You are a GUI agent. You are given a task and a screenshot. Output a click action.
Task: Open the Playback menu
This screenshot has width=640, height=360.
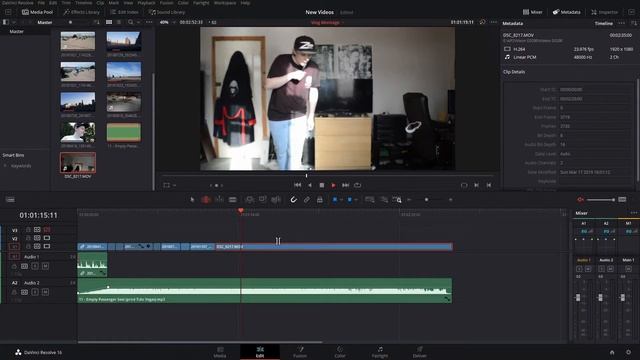tap(146, 2)
